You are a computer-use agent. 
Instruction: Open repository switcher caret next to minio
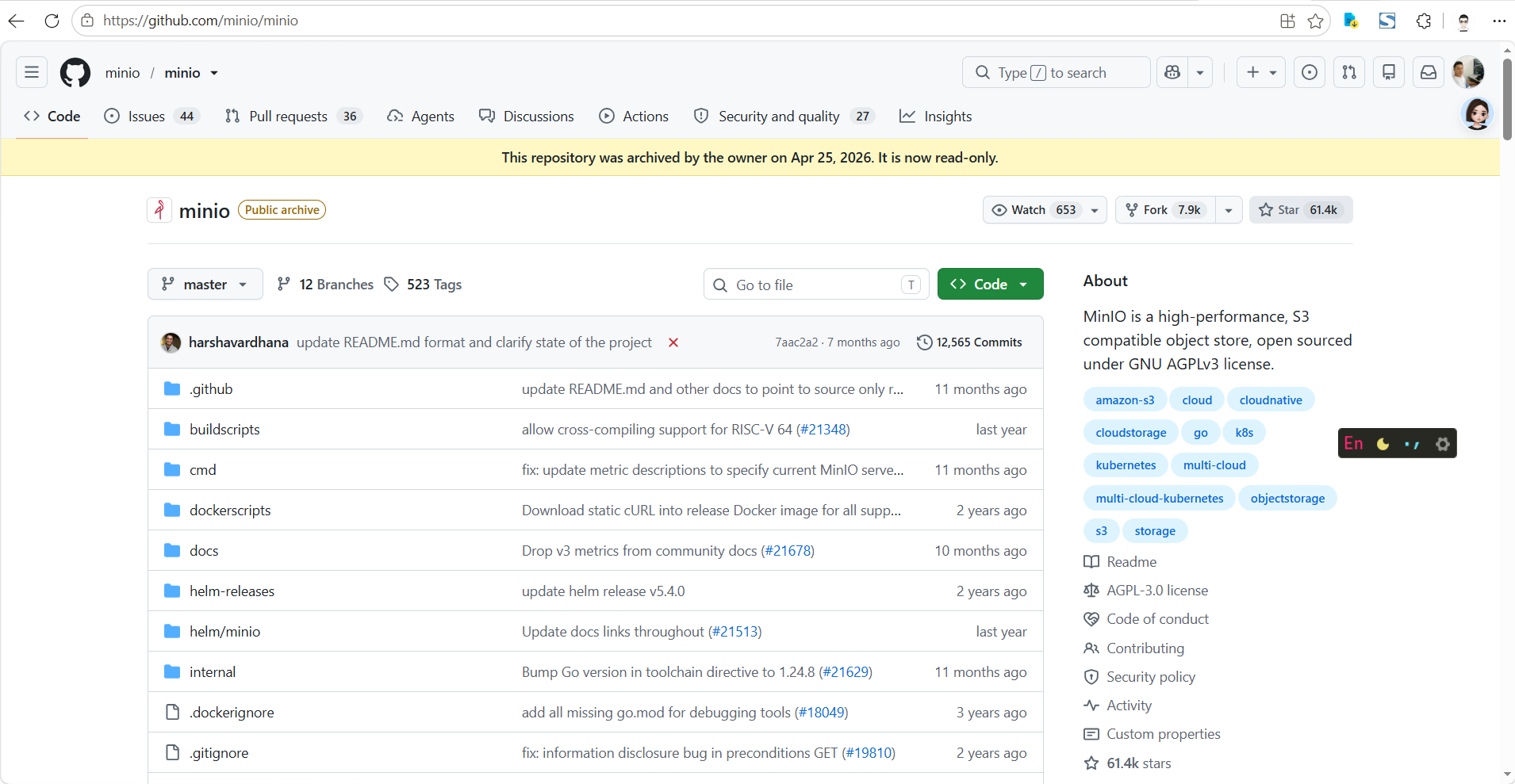pos(214,73)
